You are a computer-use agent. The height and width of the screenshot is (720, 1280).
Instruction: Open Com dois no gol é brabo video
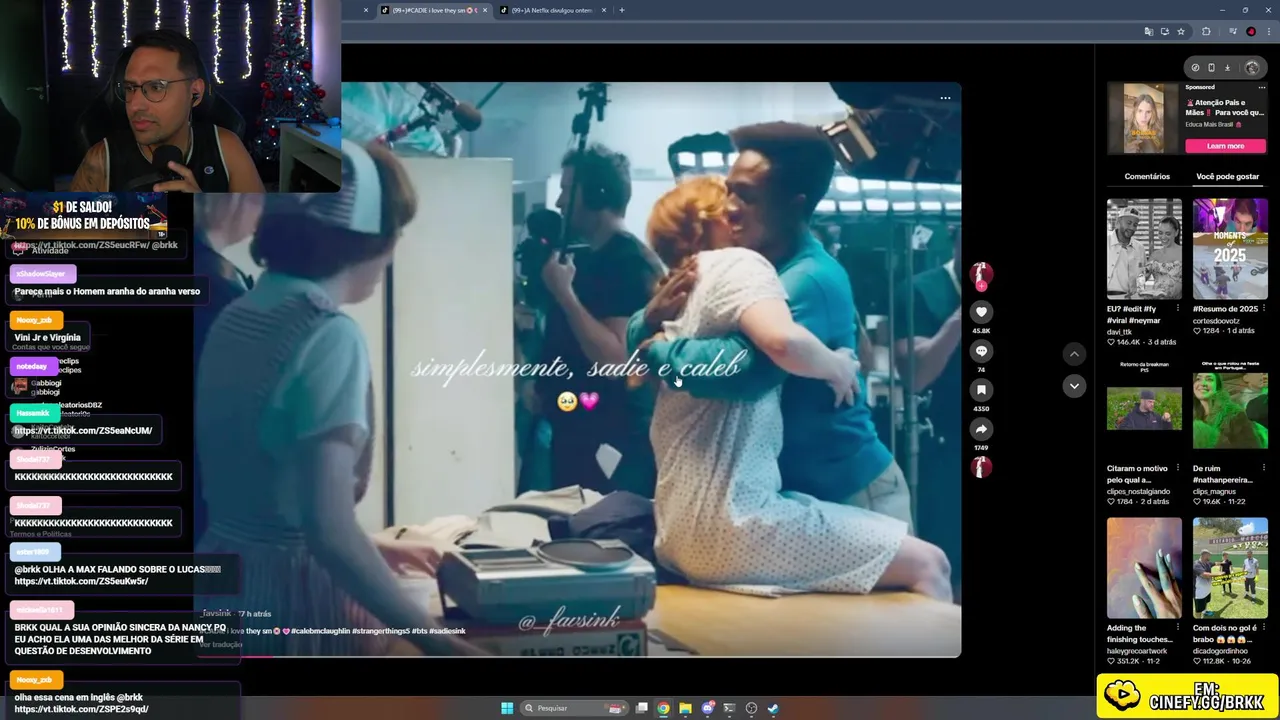1230,568
